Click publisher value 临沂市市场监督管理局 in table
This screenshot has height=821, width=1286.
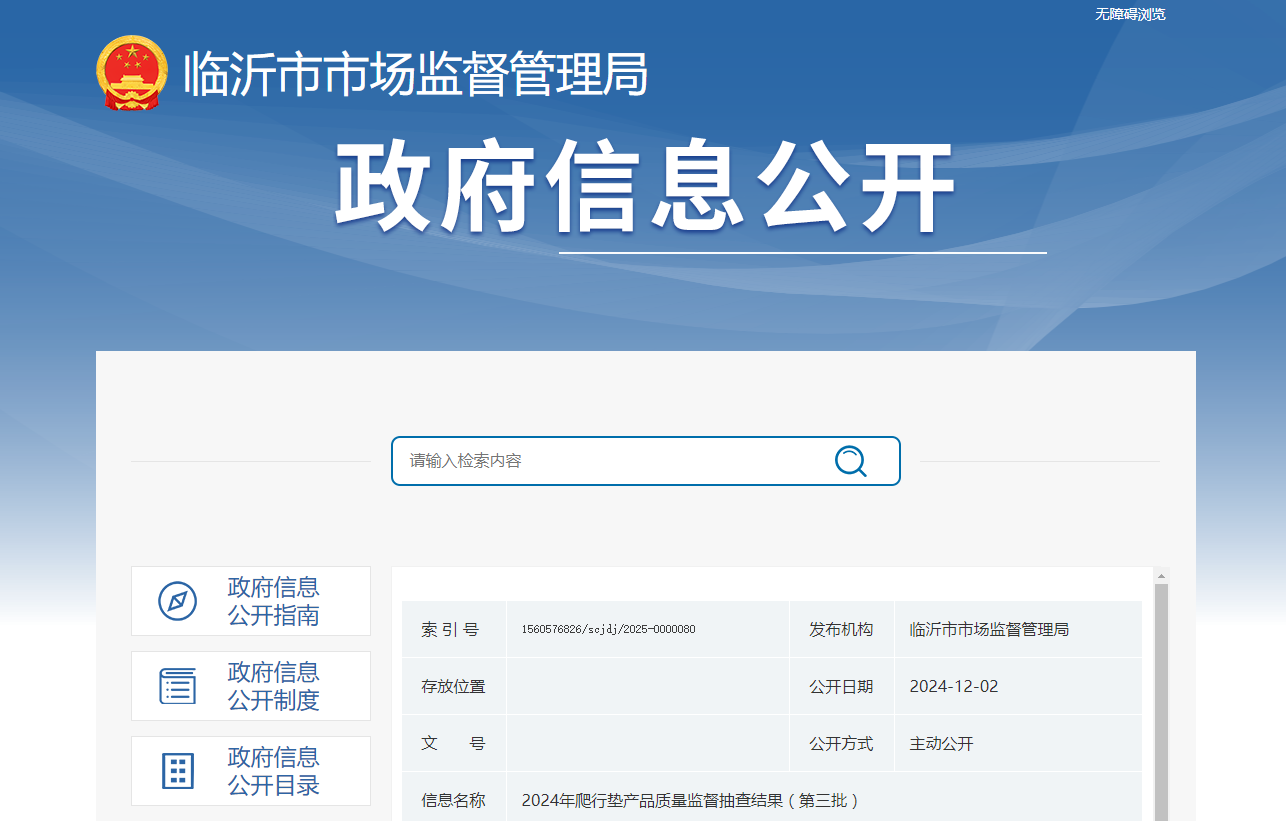coord(989,629)
